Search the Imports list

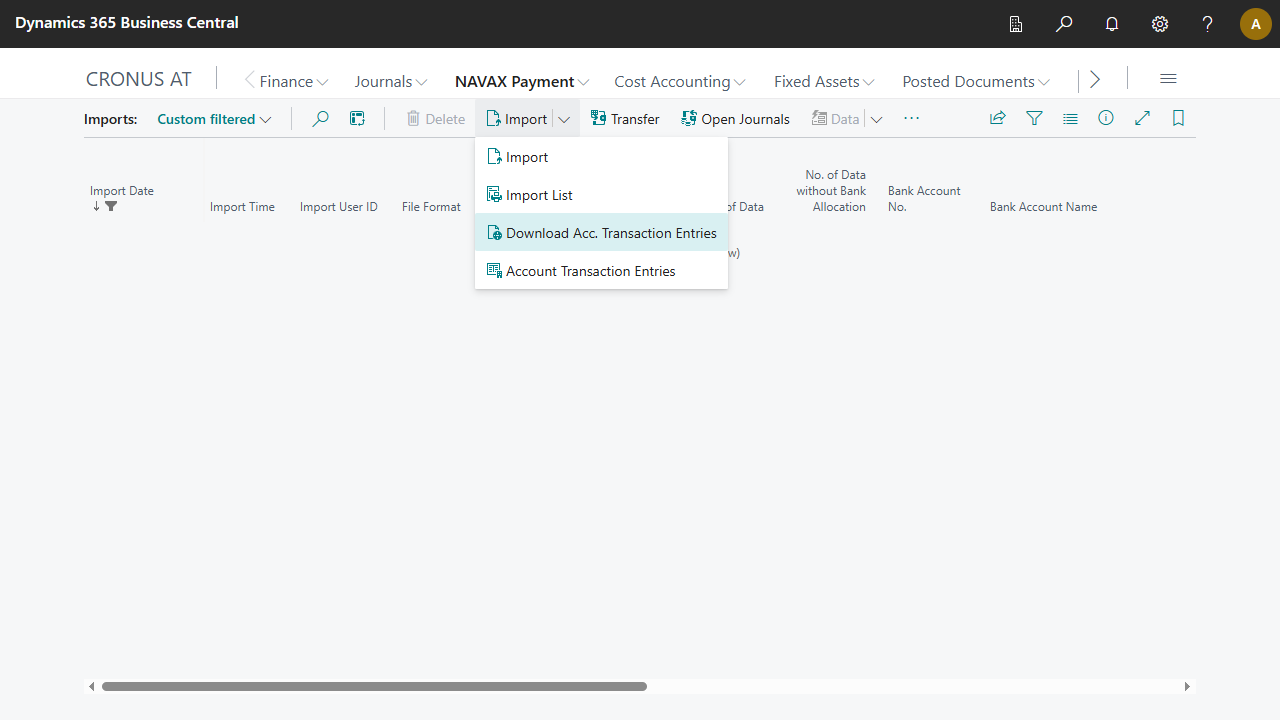click(320, 119)
